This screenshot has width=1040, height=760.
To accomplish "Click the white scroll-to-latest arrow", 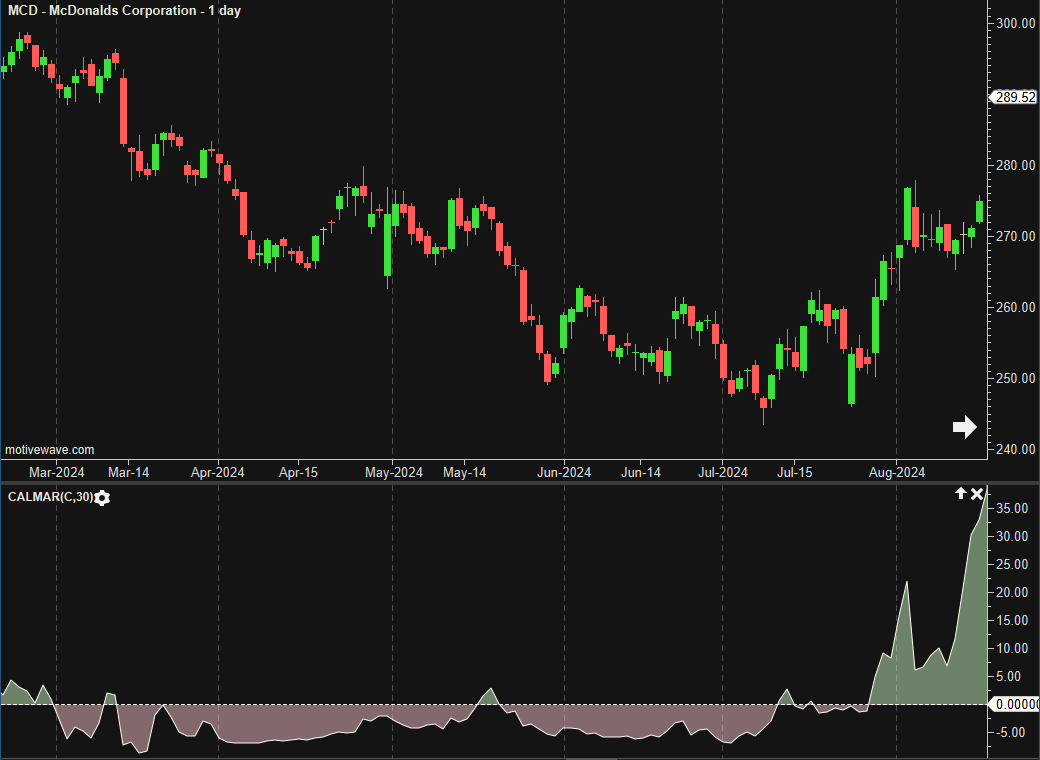I will coord(964,427).
